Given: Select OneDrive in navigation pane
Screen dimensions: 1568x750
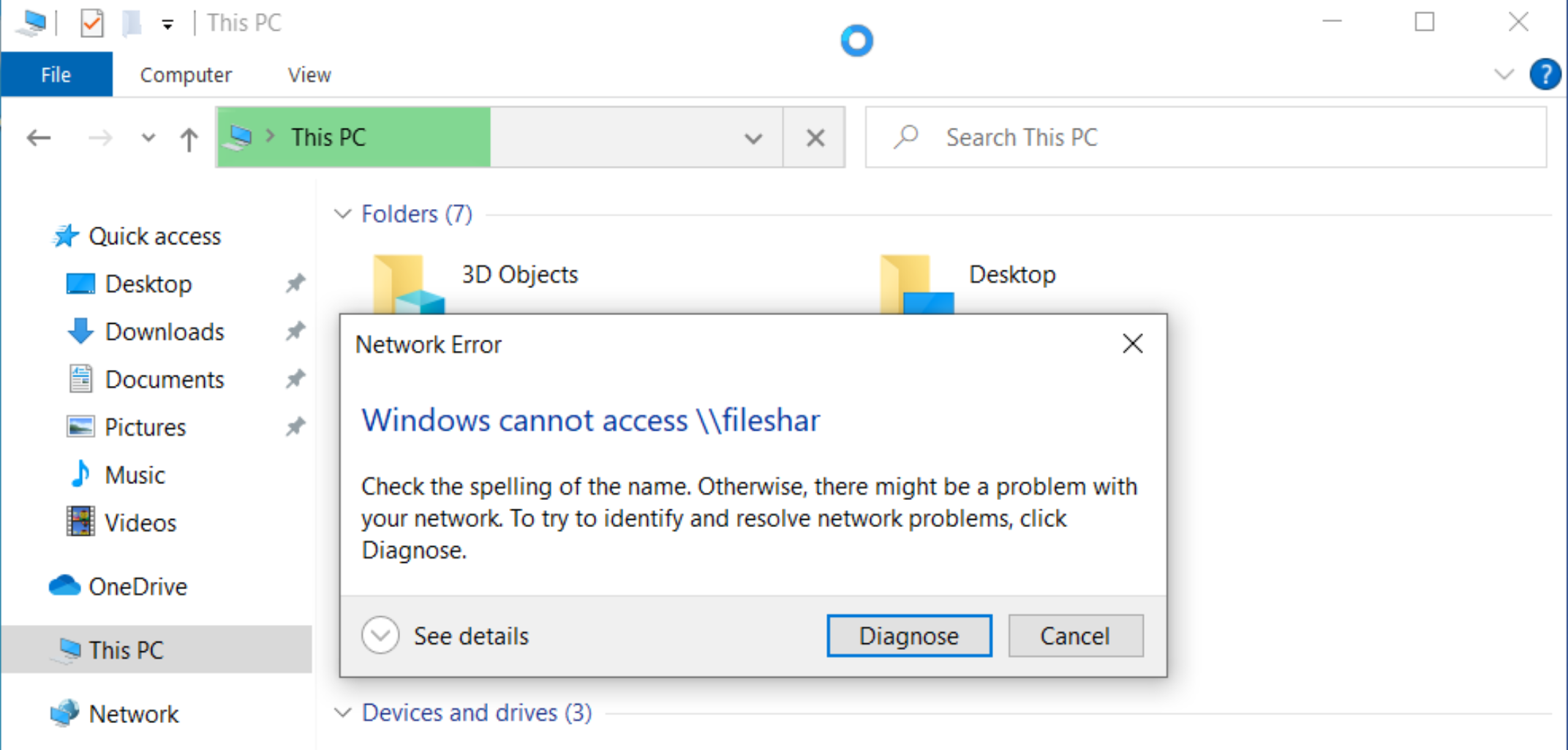Looking at the screenshot, I should click(x=138, y=586).
